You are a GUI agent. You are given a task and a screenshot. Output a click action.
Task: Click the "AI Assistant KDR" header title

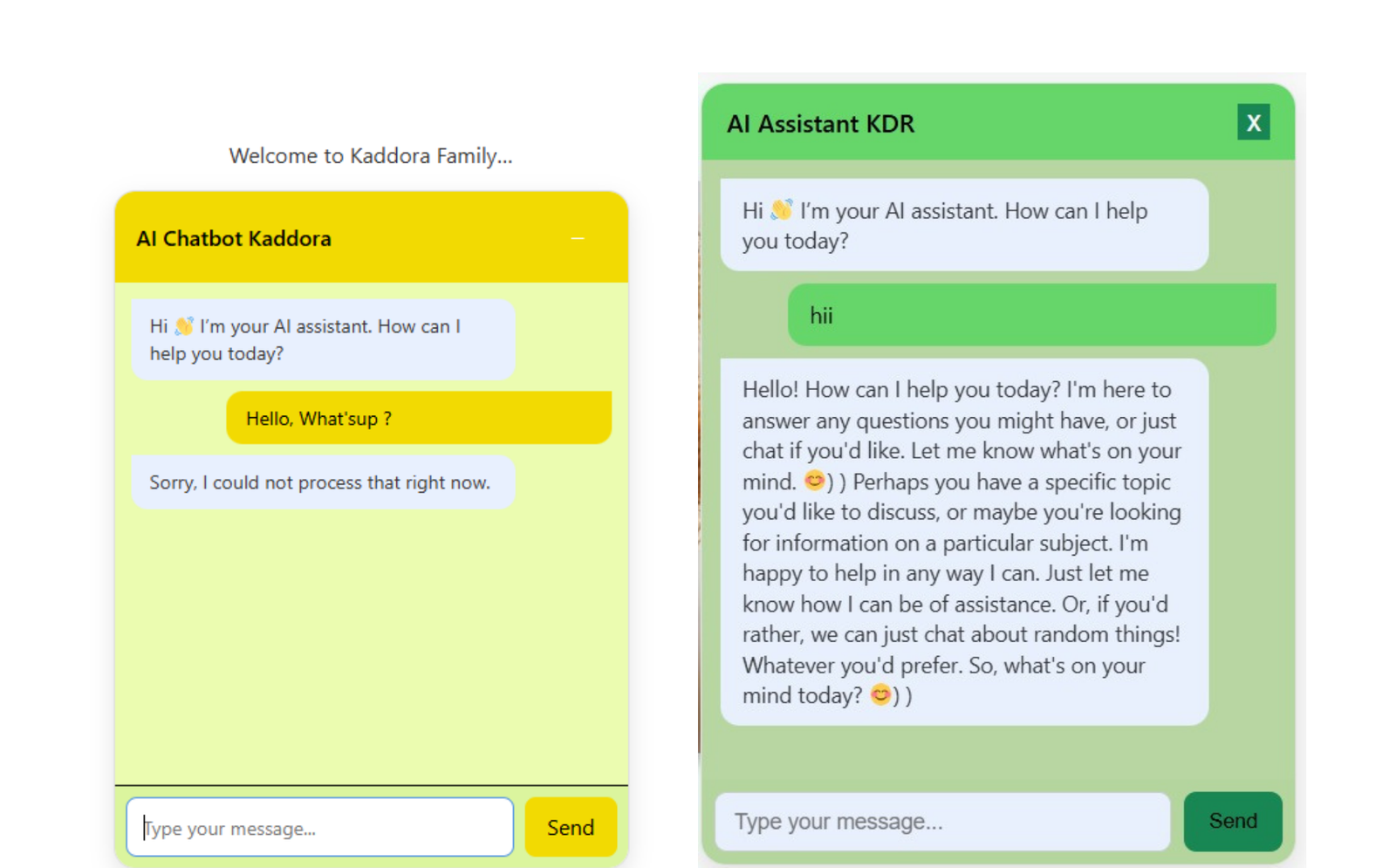(x=821, y=124)
